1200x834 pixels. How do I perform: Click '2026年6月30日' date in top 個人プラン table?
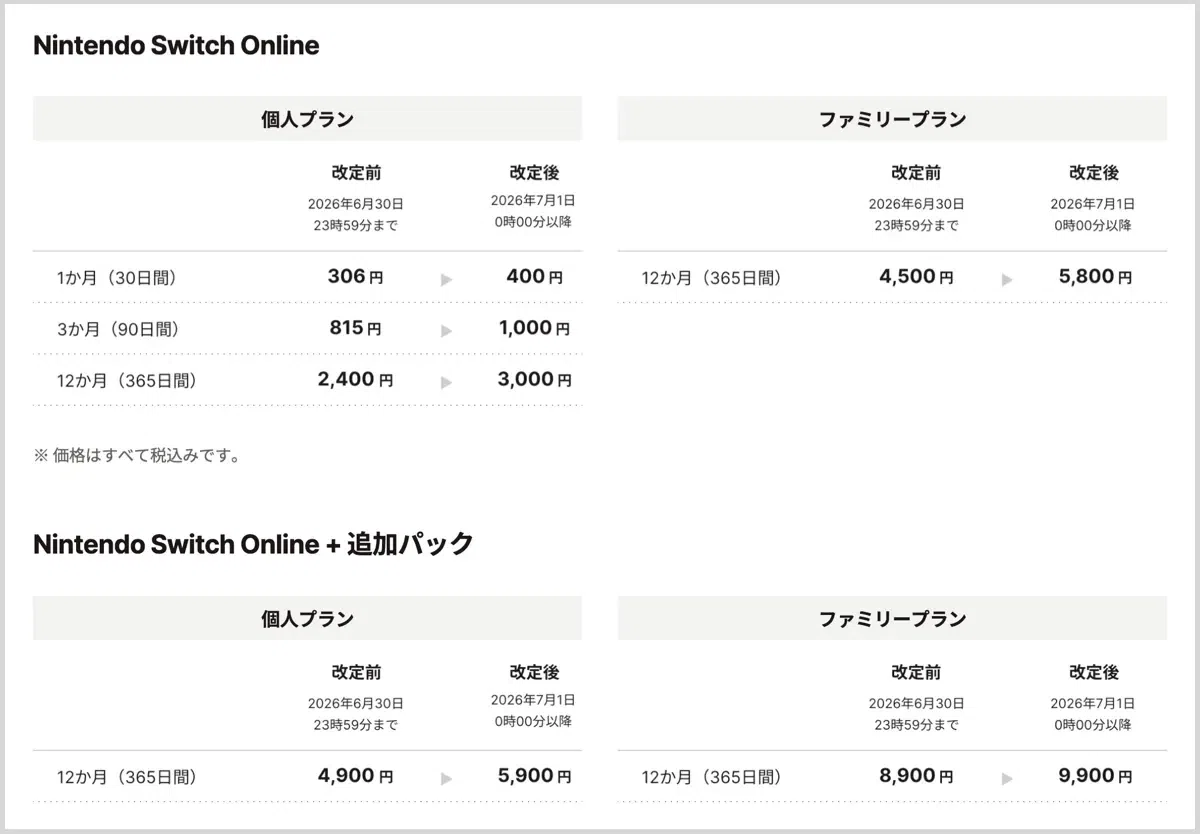click(356, 204)
